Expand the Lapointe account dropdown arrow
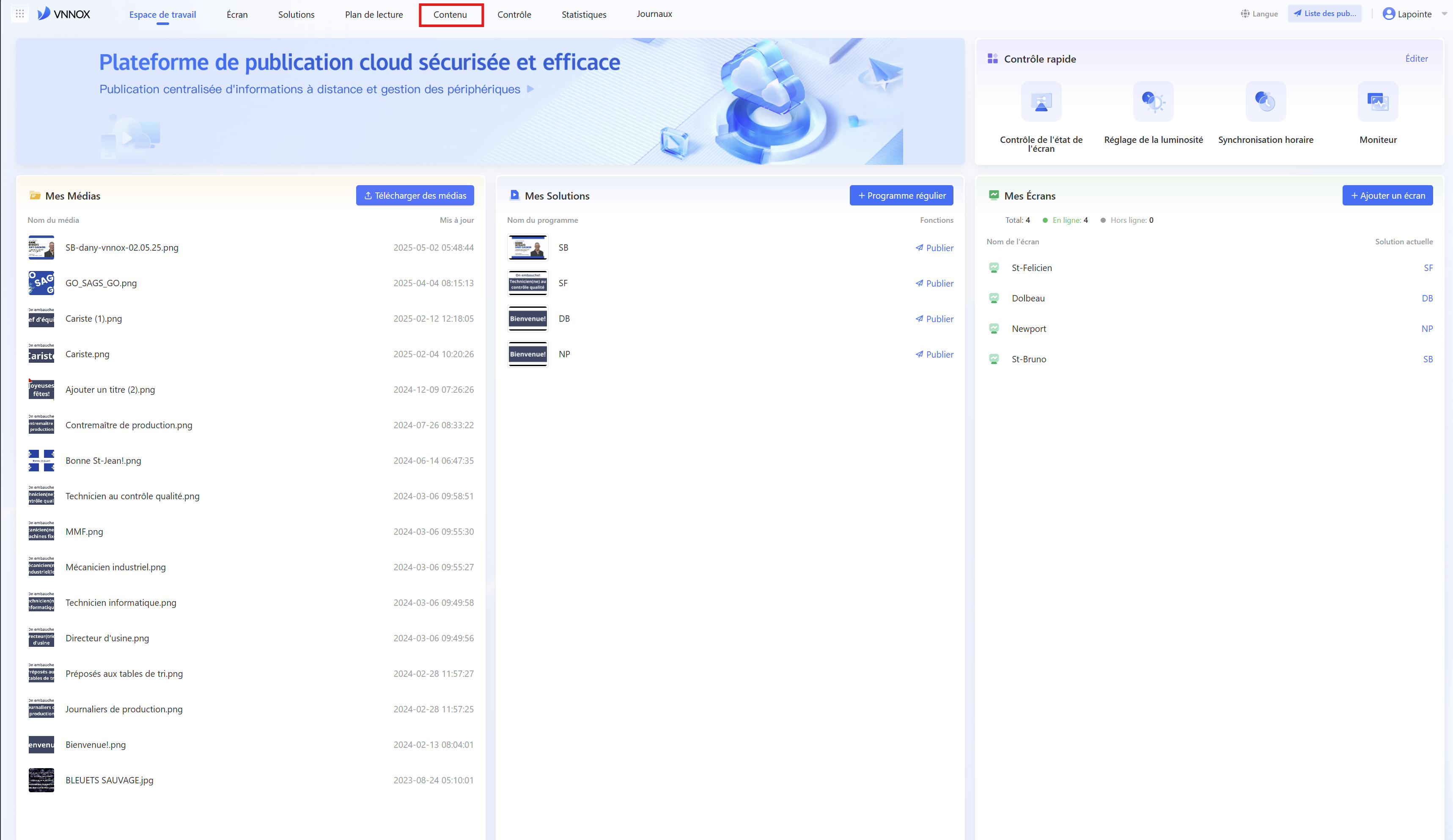Viewport: 1453px width, 840px height. coord(1444,14)
